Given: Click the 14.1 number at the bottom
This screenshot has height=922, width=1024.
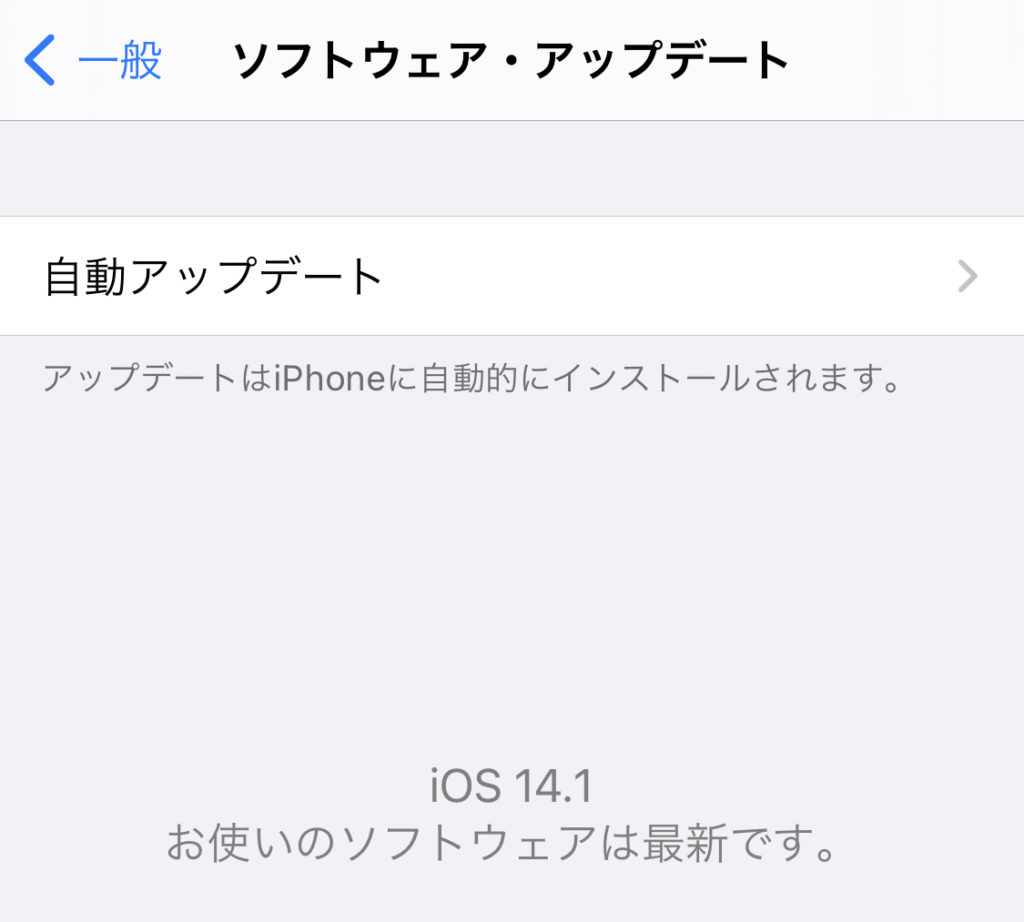Looking at the screenshot, I should pos(553,786).
